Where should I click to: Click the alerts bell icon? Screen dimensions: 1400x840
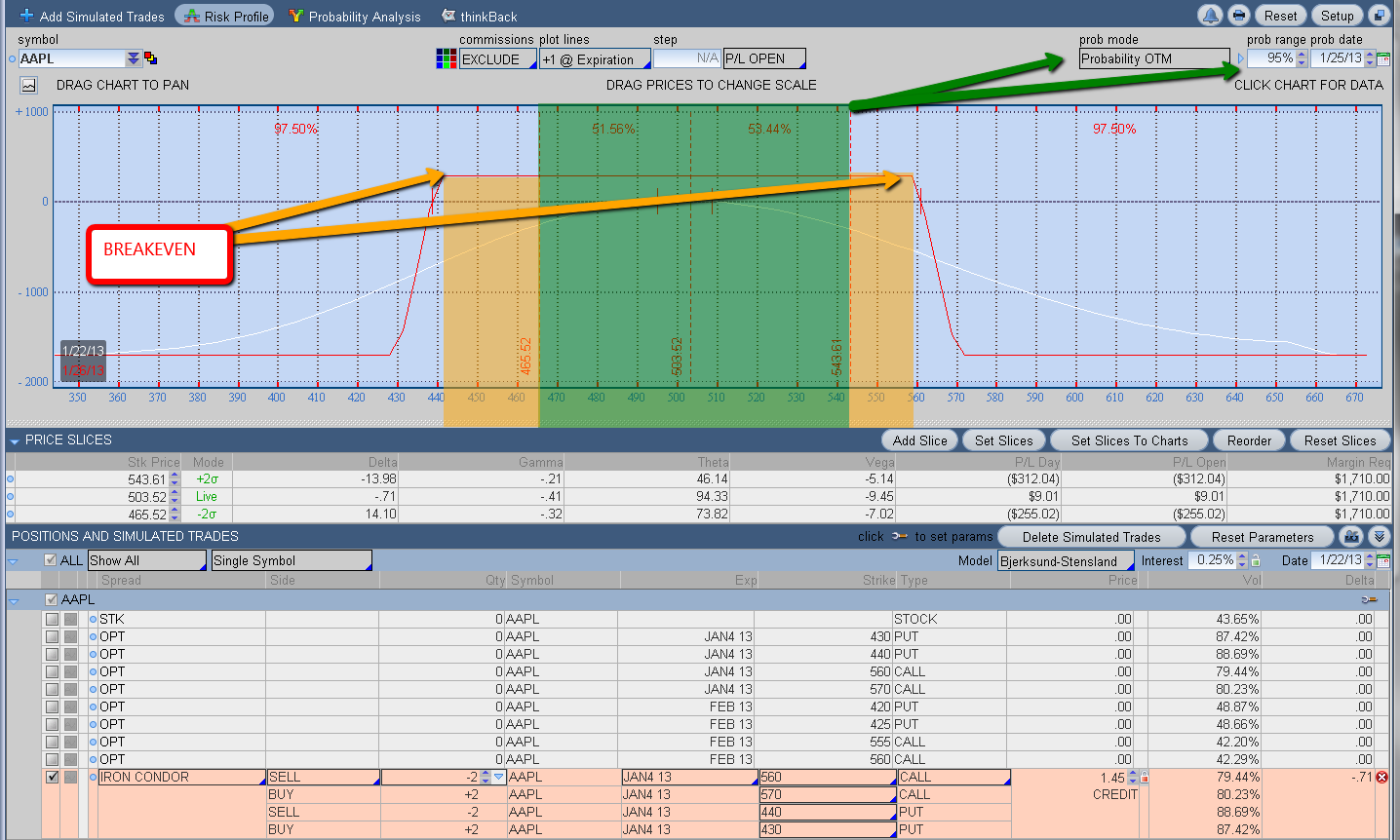(x=1211, y=16)
